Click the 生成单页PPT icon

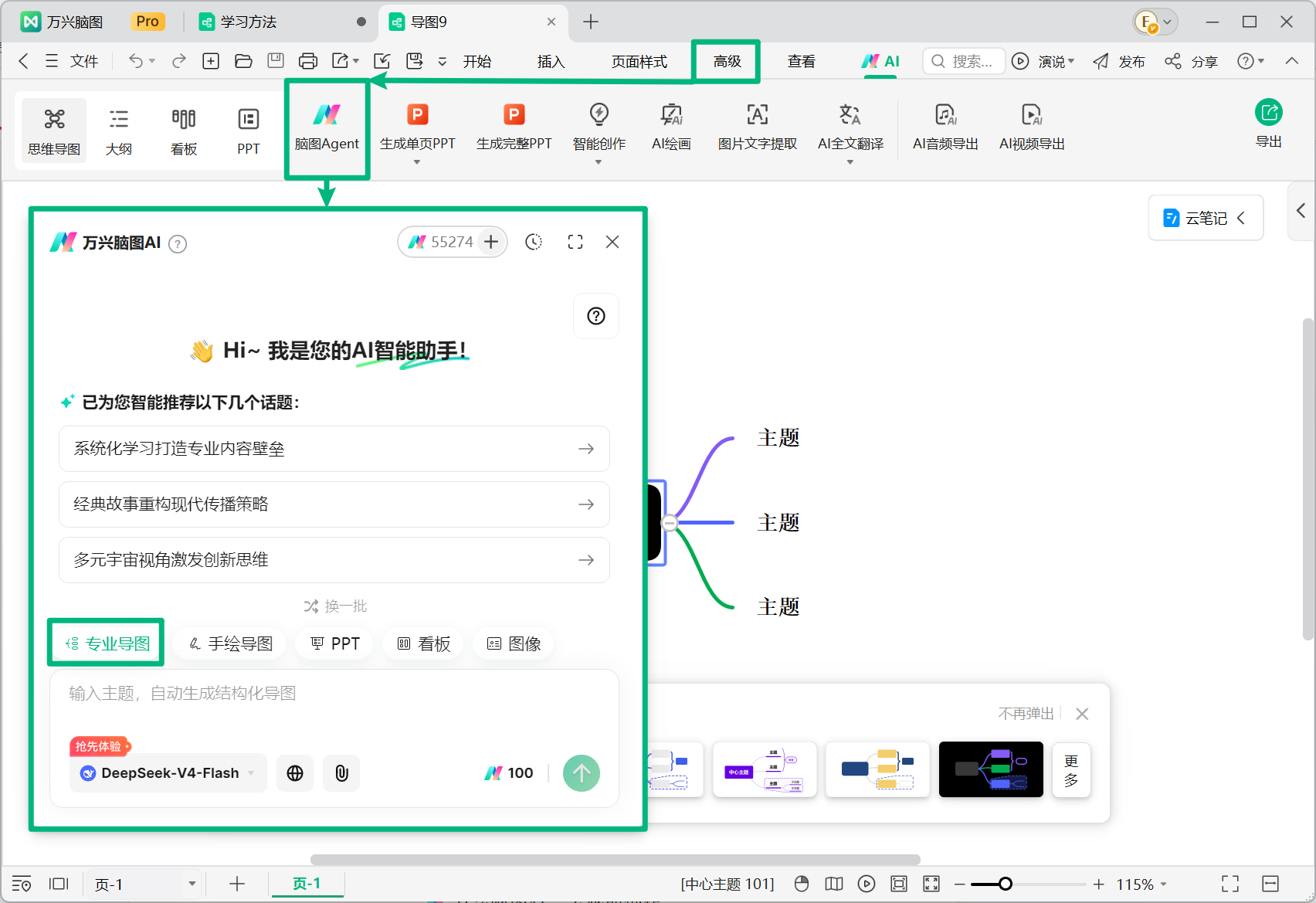[x=417, y=116]
